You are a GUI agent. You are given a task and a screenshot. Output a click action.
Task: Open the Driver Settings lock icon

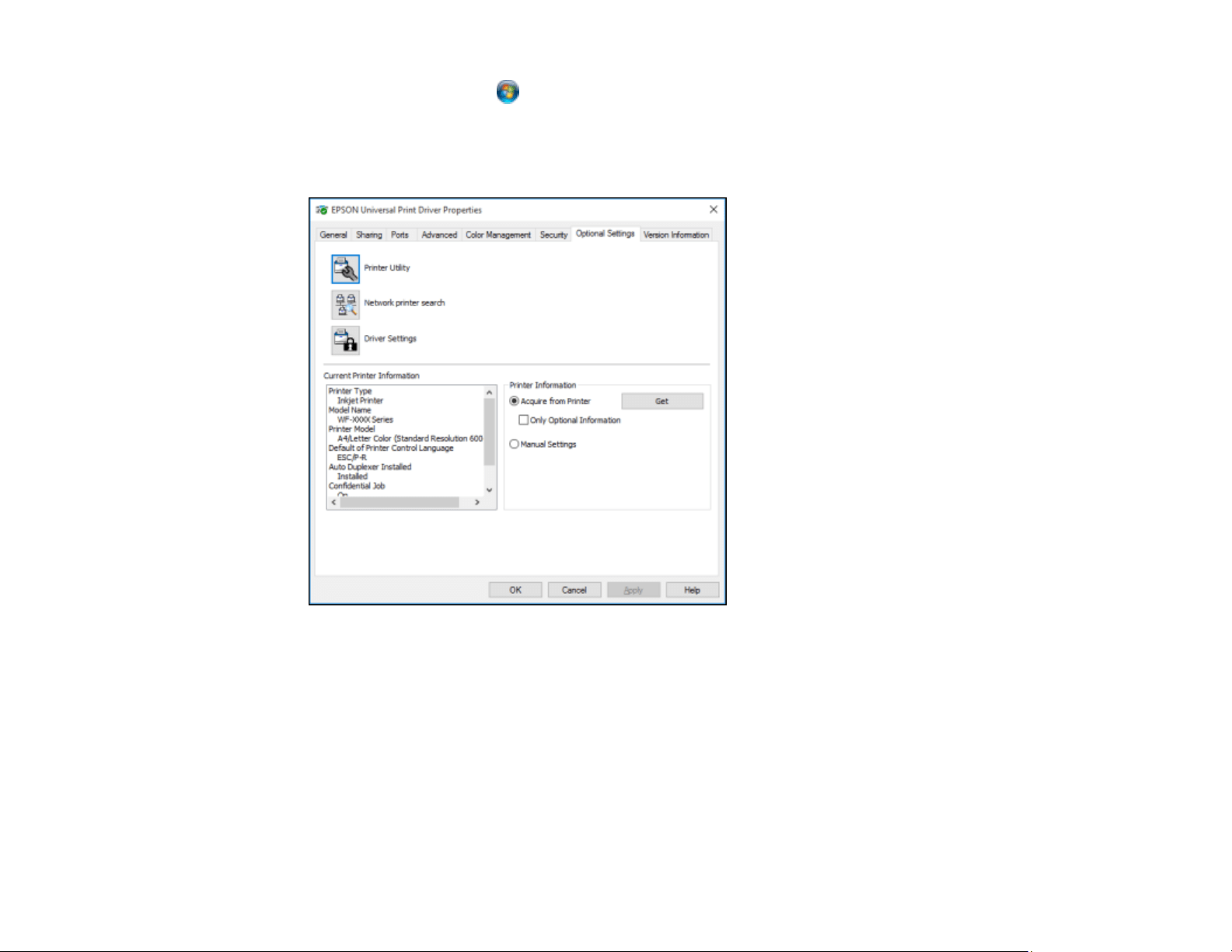[345, 340]
